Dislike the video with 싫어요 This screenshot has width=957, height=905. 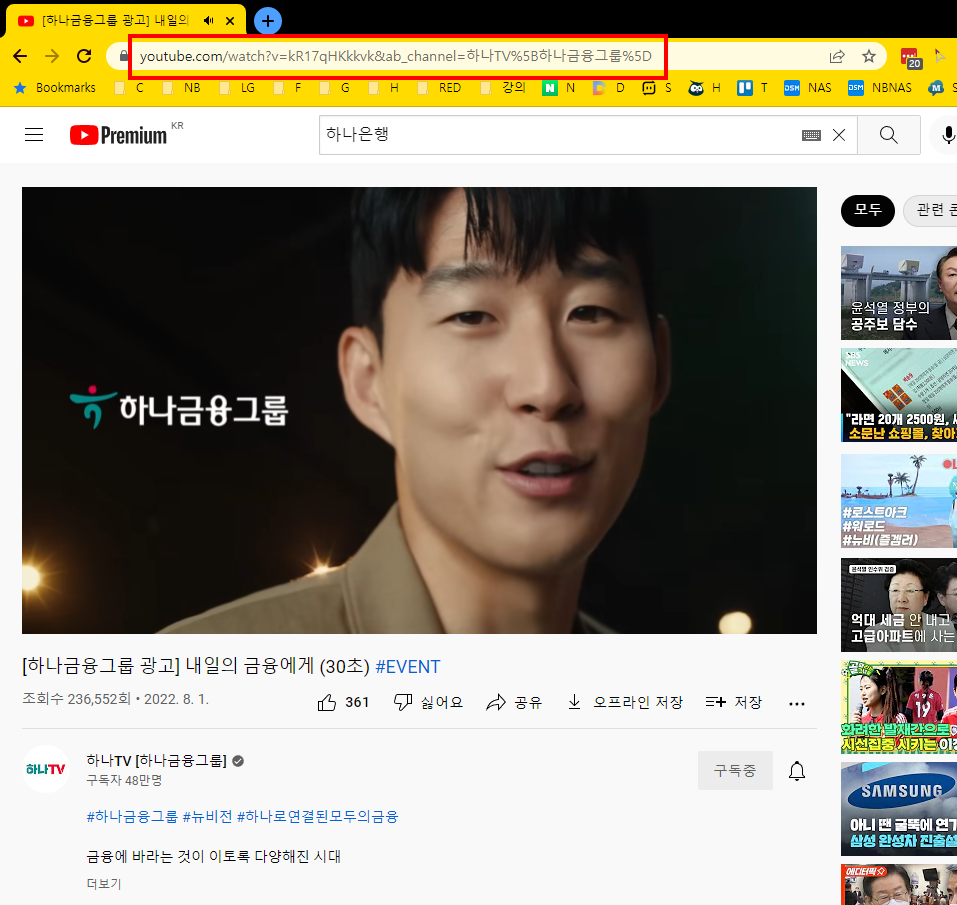coord(428,702)
